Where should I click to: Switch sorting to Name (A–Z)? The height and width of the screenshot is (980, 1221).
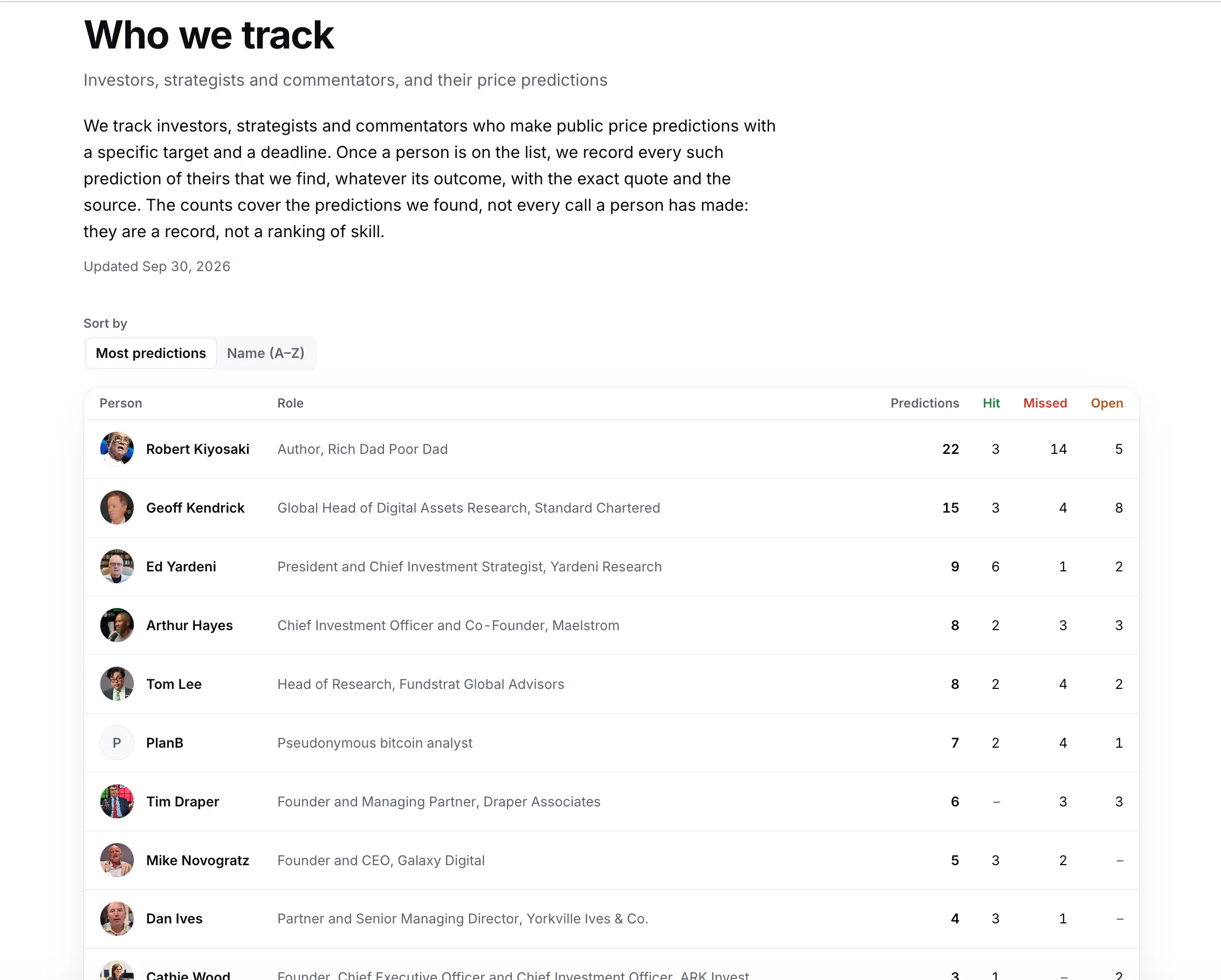tap(265, 353)
